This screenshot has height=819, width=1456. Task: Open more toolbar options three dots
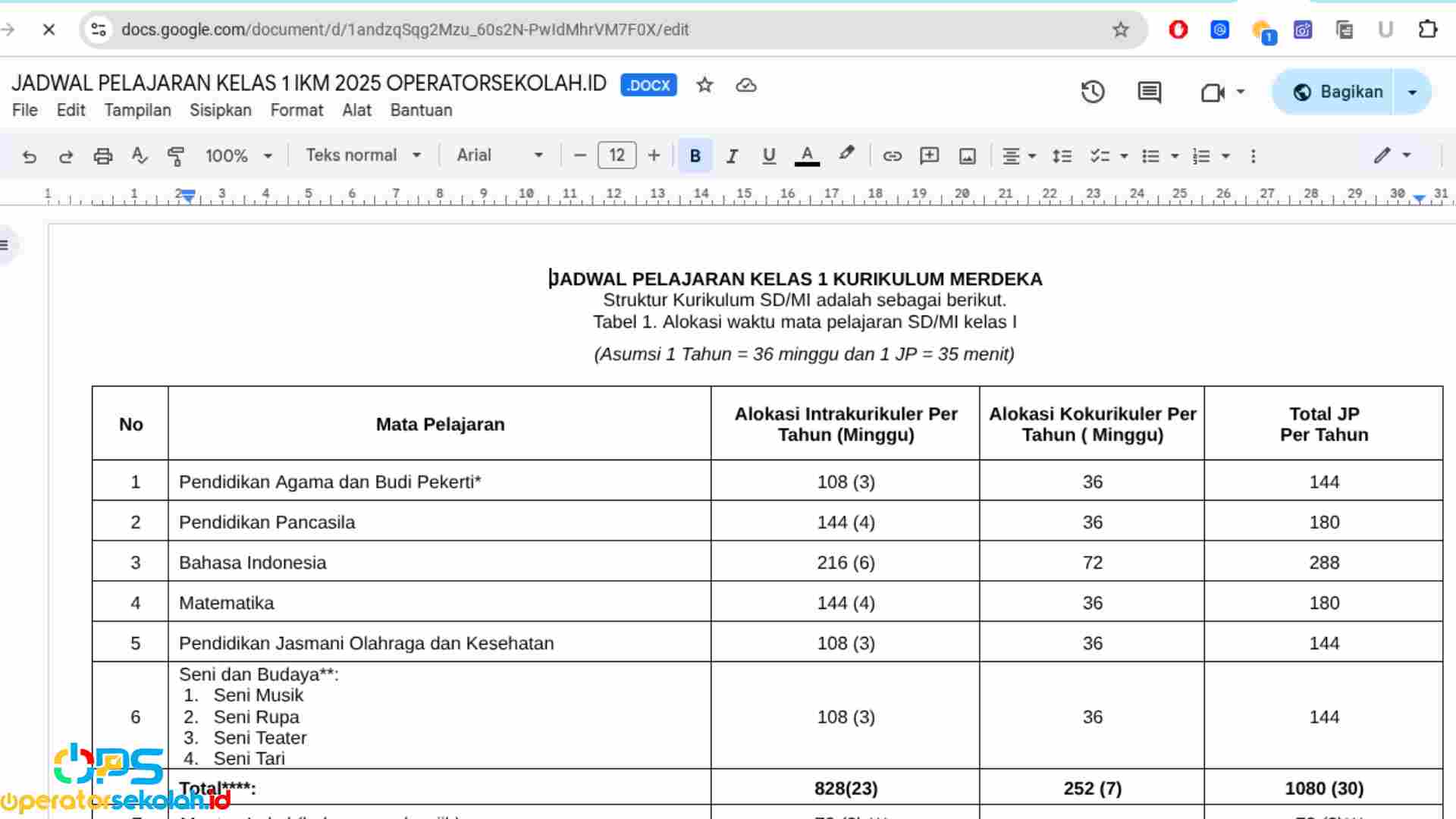pos(1253,156)
